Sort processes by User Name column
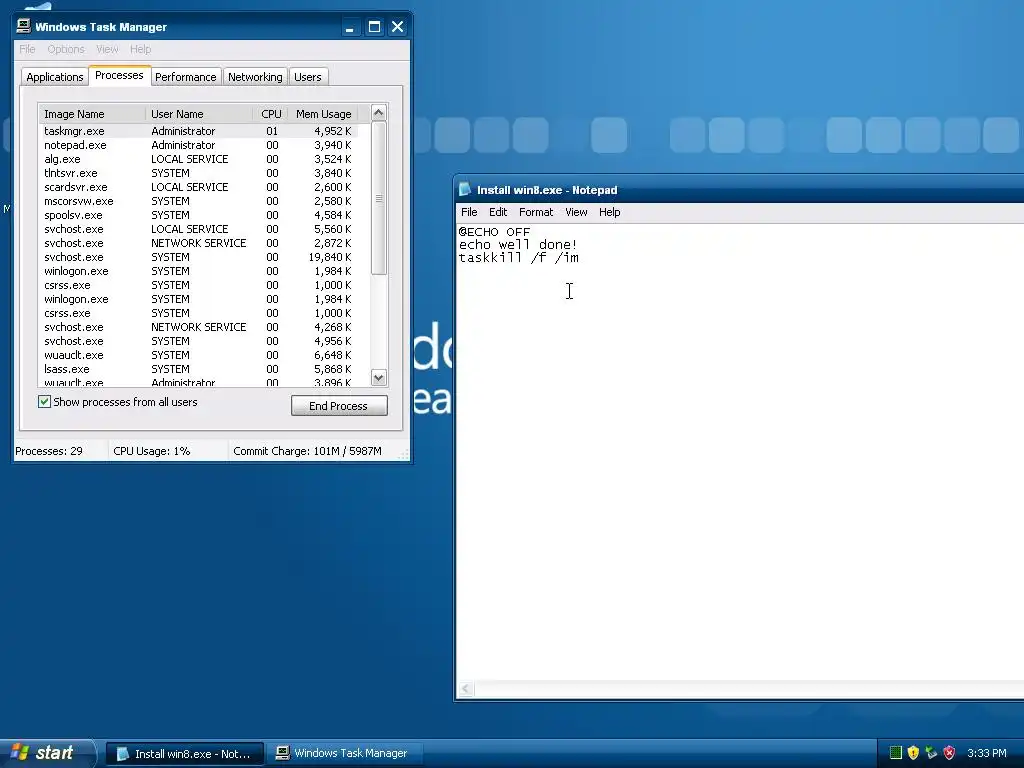 tap(199, 114)
